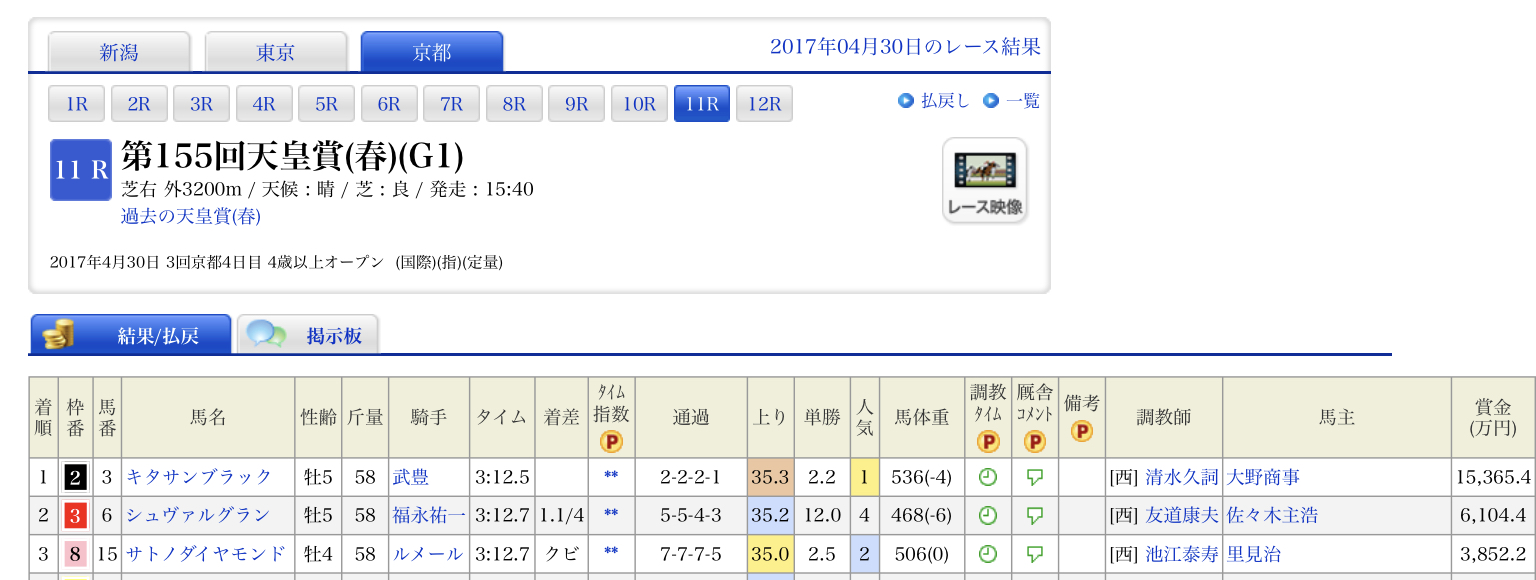Open jockey ルメール profile
The width and height of the screenshot is (1536, 580).
click(x=428, y=554)
